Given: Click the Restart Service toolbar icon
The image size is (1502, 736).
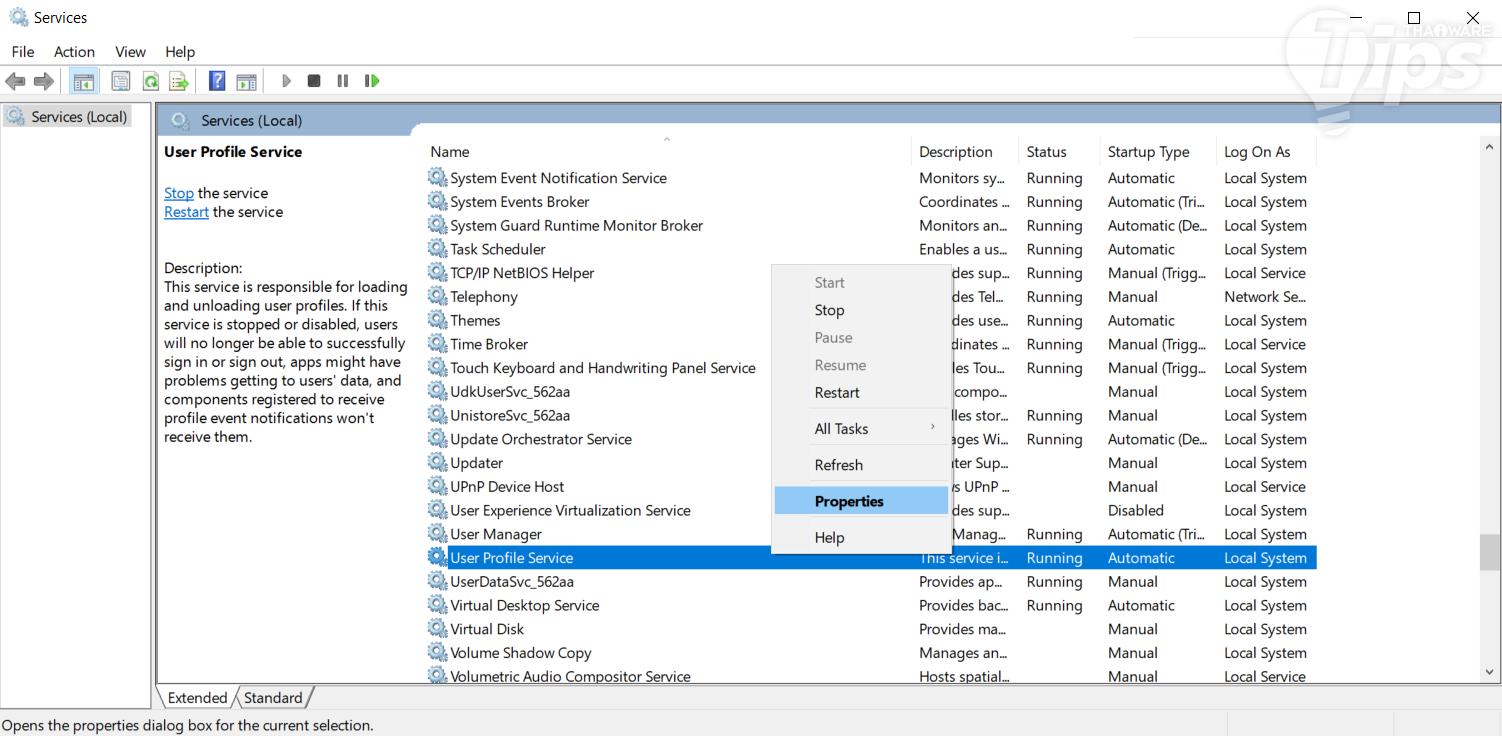Looking at the screenshot, I should (x=372, y=81).
